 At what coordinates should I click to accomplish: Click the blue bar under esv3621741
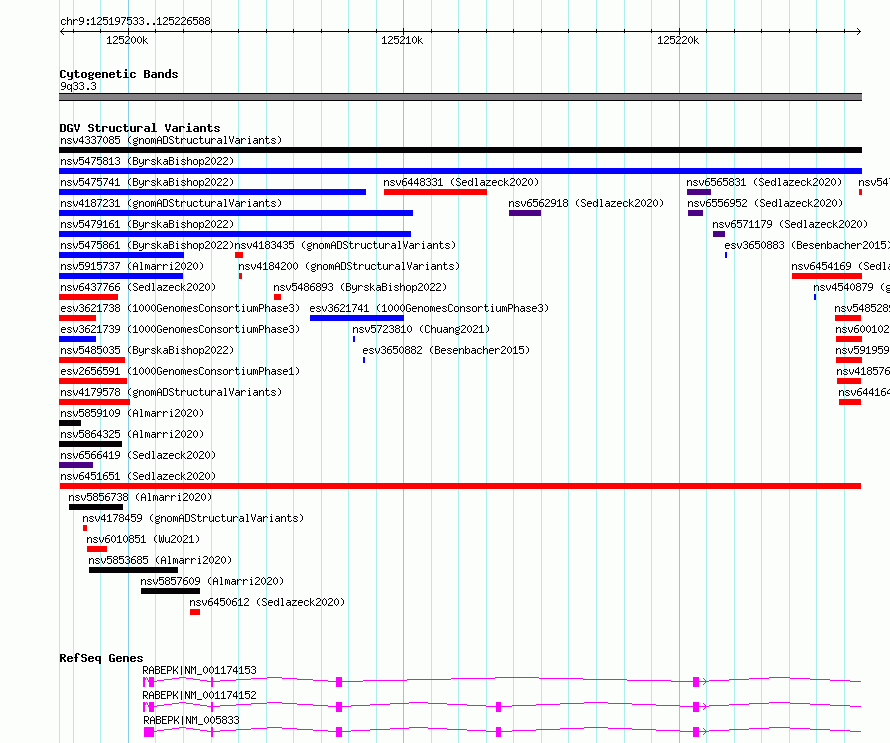pyautogui.click(x=357, y=318)
